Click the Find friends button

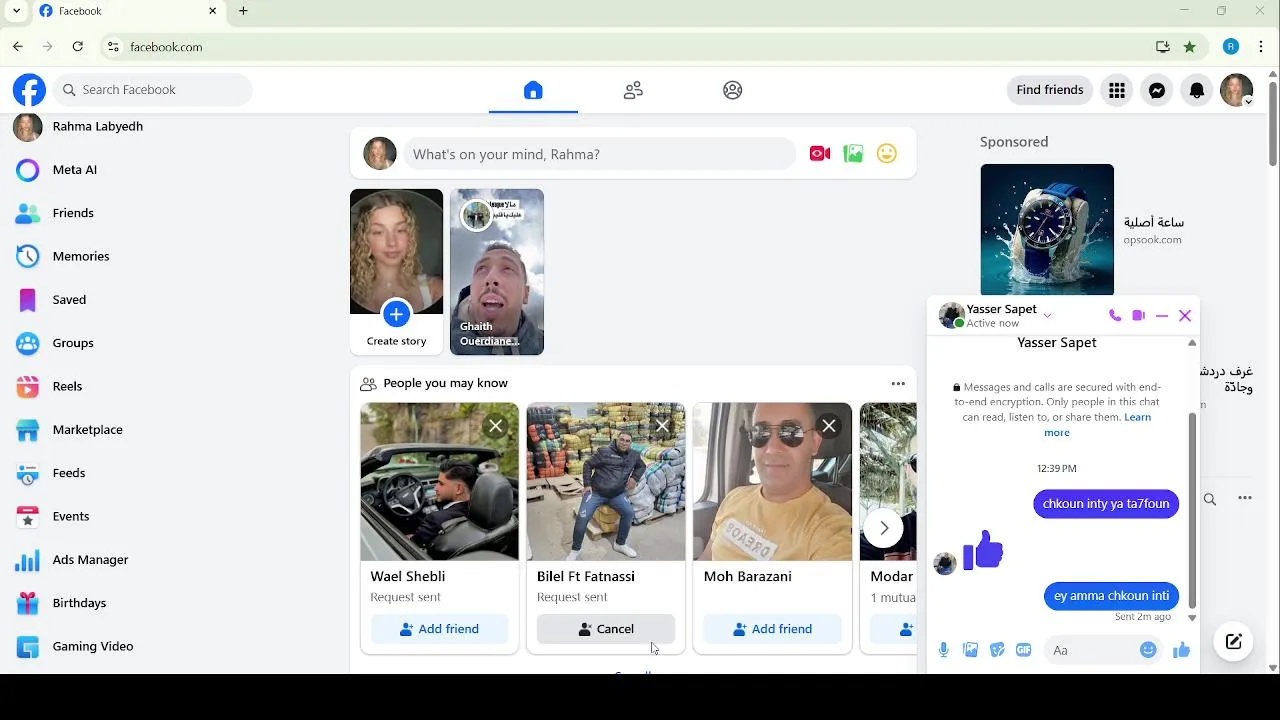(1050, 90)
